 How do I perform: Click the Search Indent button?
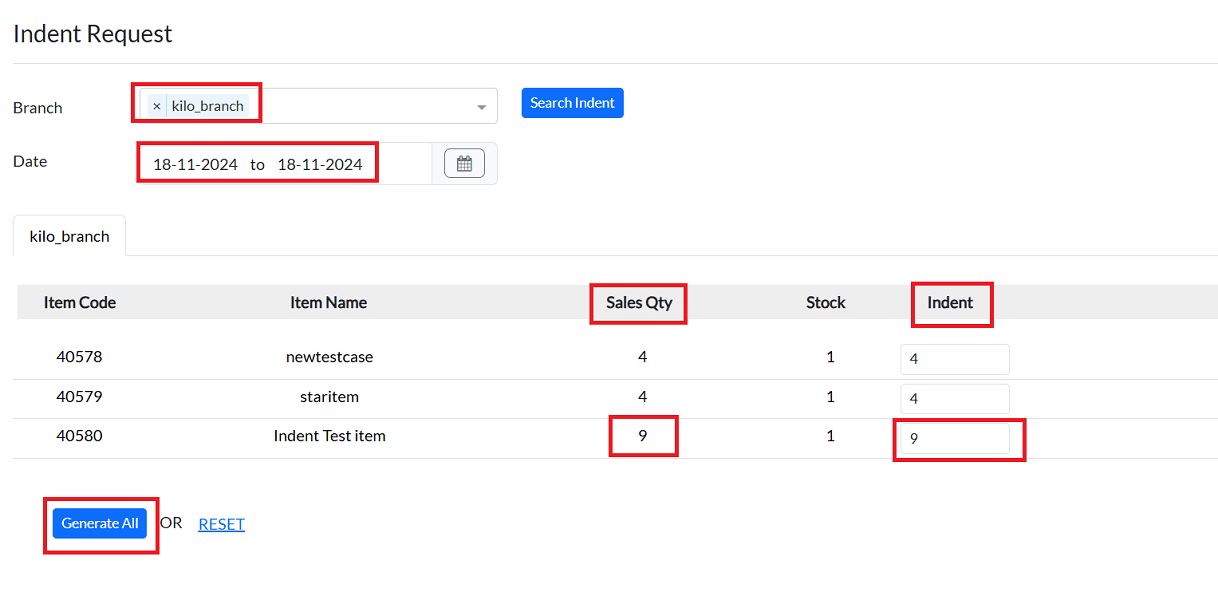(572, 103)
